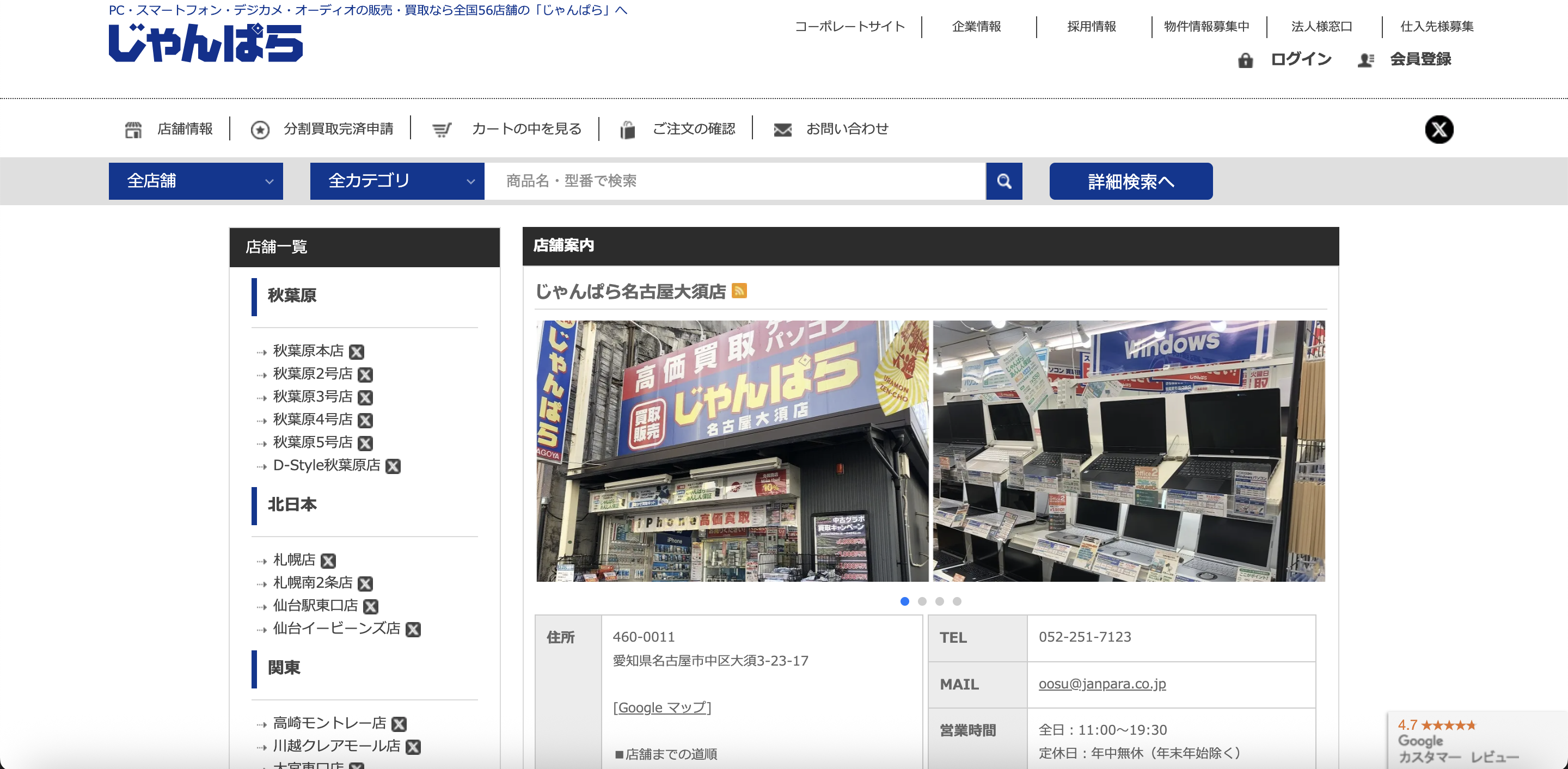
Task: Click X icon next to 仙台駅東口店
Action: (x=371, y=606)
